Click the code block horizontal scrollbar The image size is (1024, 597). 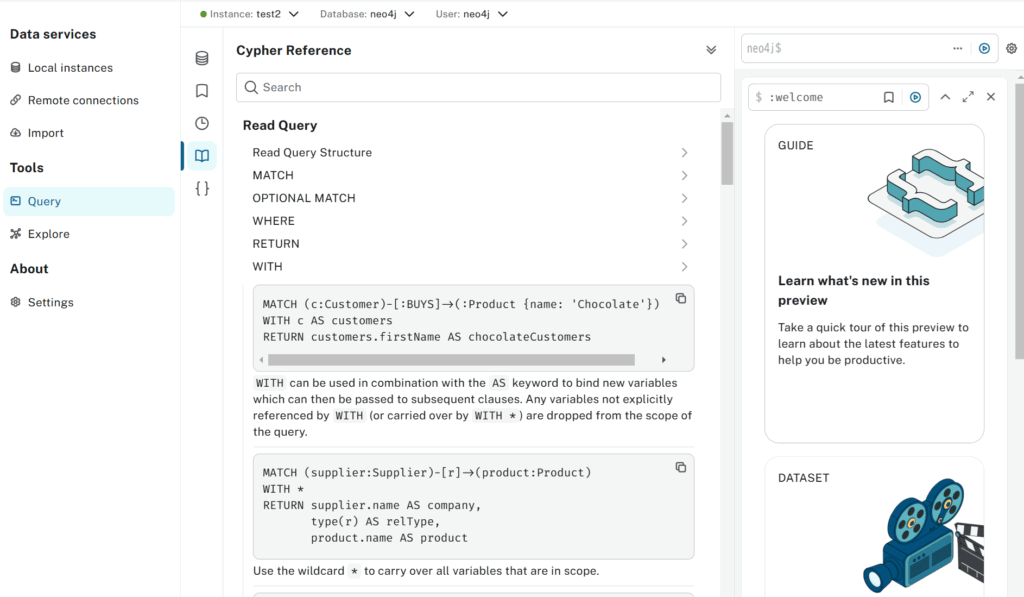[x=451, y=360]
